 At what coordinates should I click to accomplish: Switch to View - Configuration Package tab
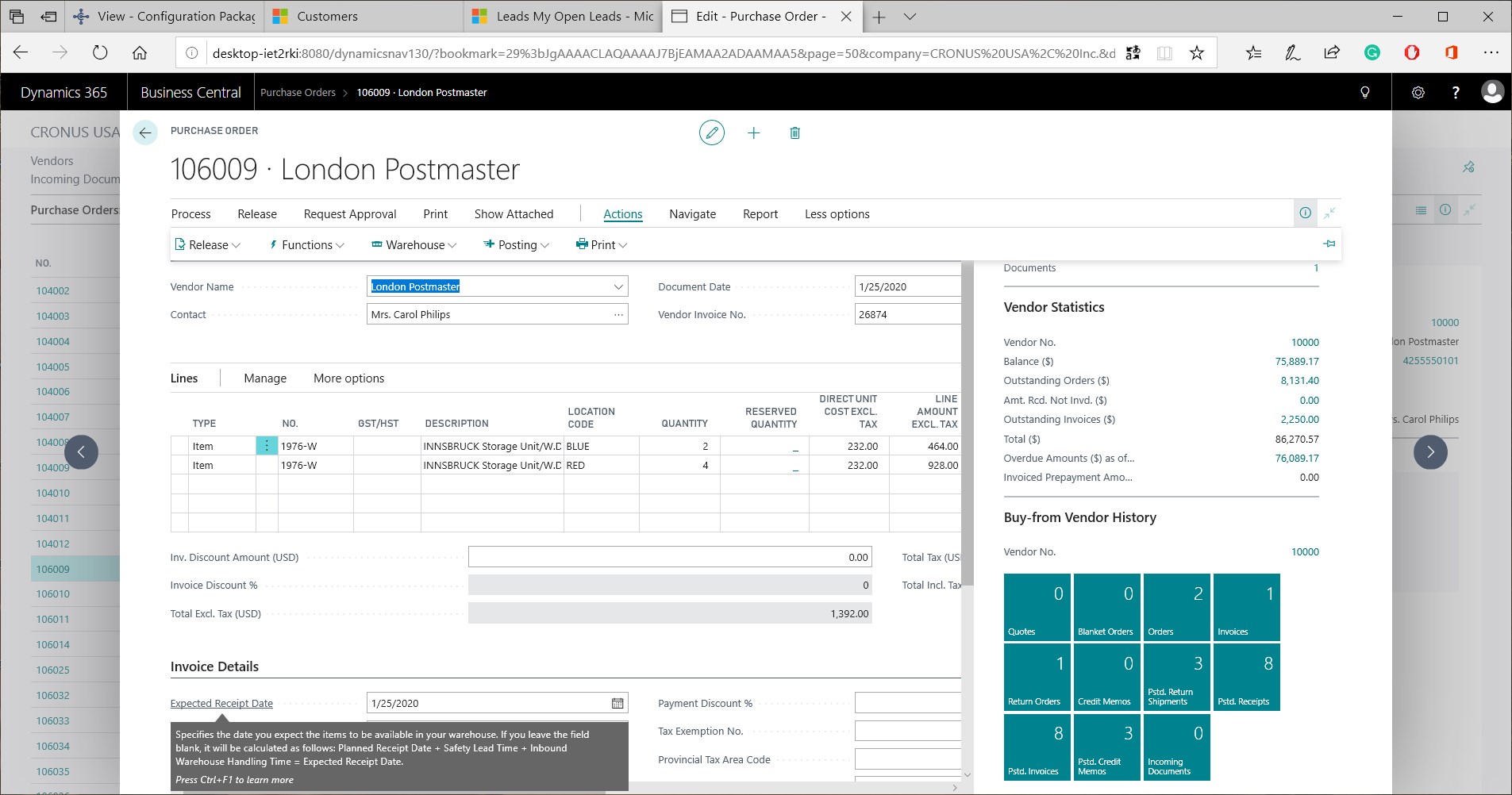tap(163, 17)
